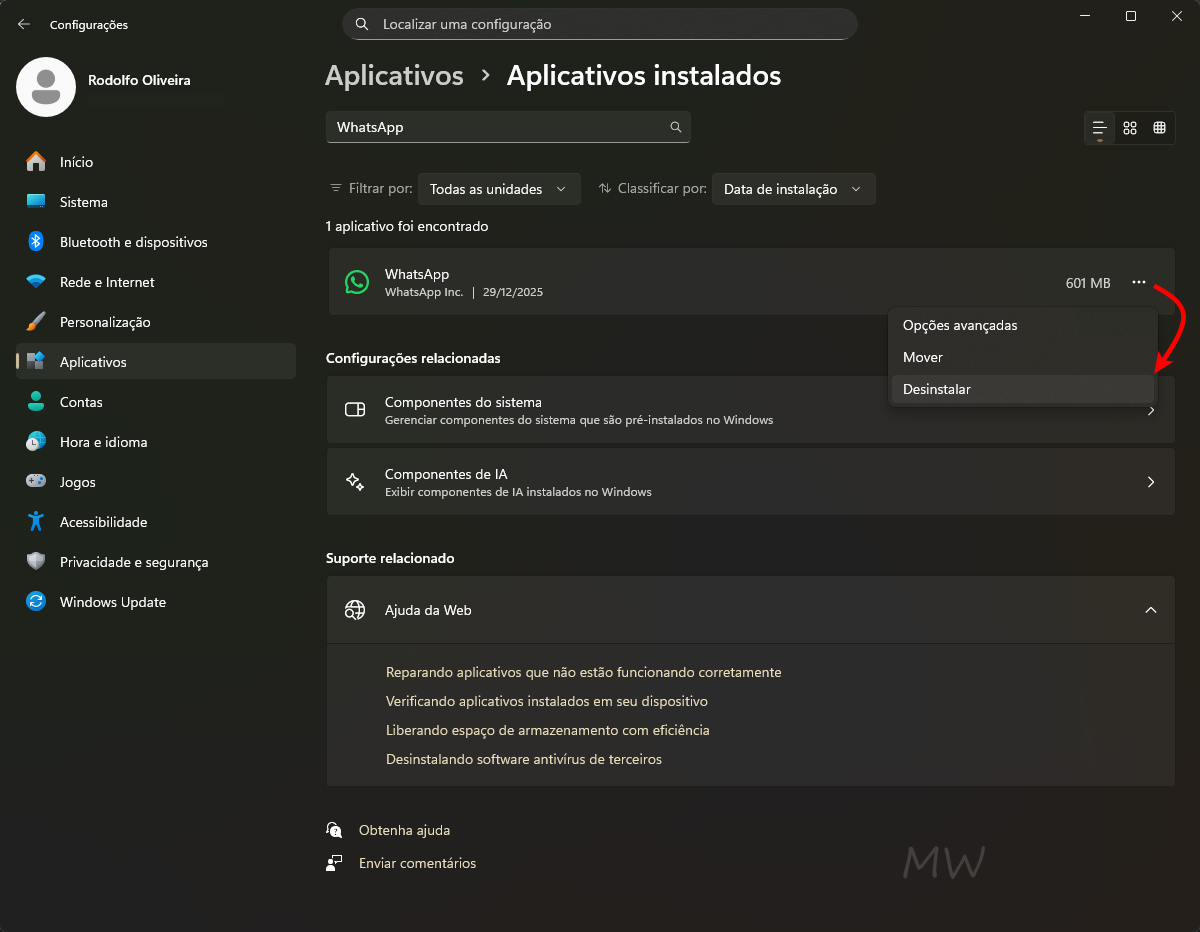This screenshot has width=1200, height=932.
Task: Click the Componentes do sistema icon
Action: click(355, 410)
